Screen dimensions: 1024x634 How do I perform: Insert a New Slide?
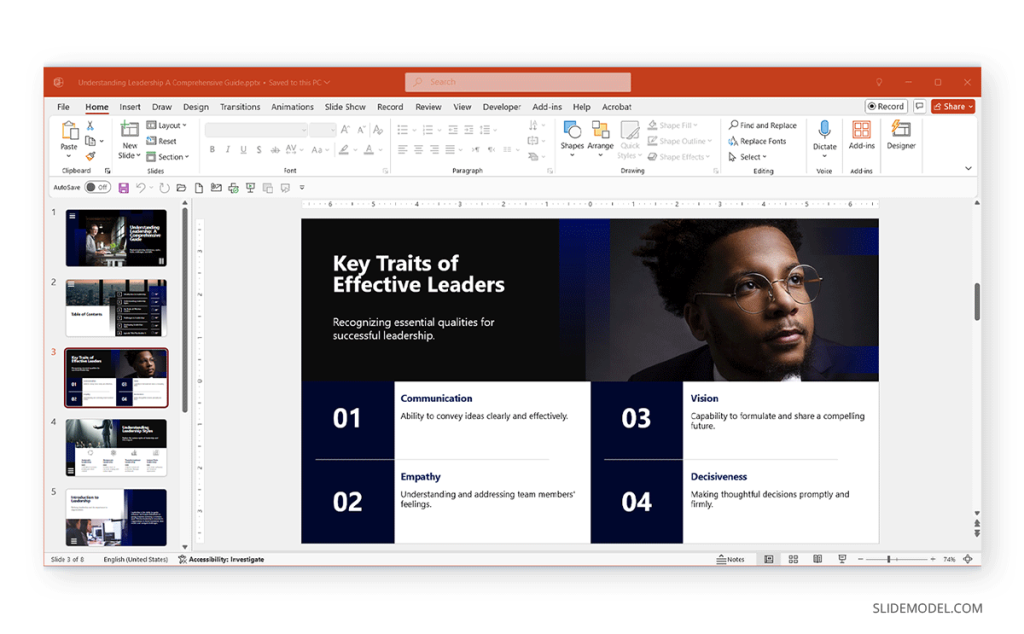[129, 140]
